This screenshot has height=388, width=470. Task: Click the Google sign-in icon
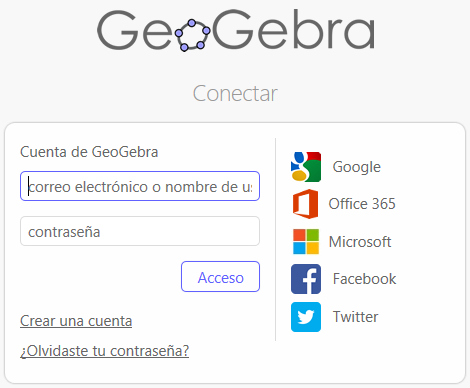(x=306, y=167)
